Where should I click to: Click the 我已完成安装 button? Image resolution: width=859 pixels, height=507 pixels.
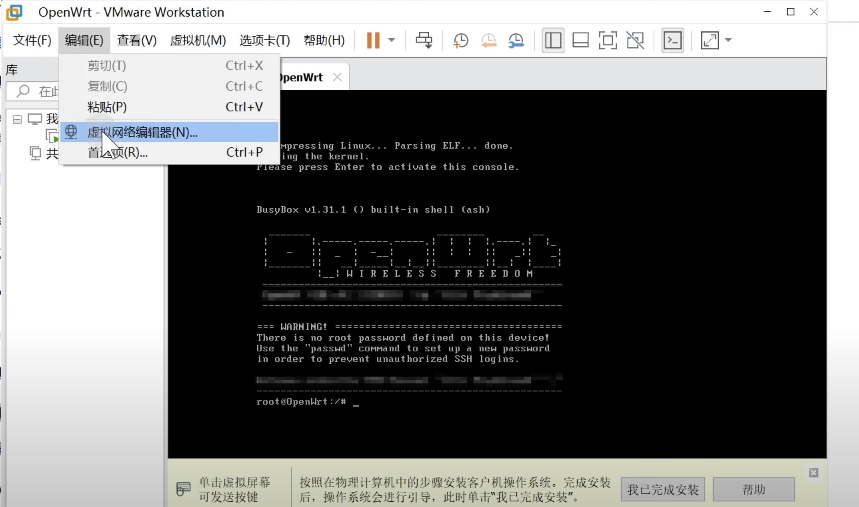point(663,490)
